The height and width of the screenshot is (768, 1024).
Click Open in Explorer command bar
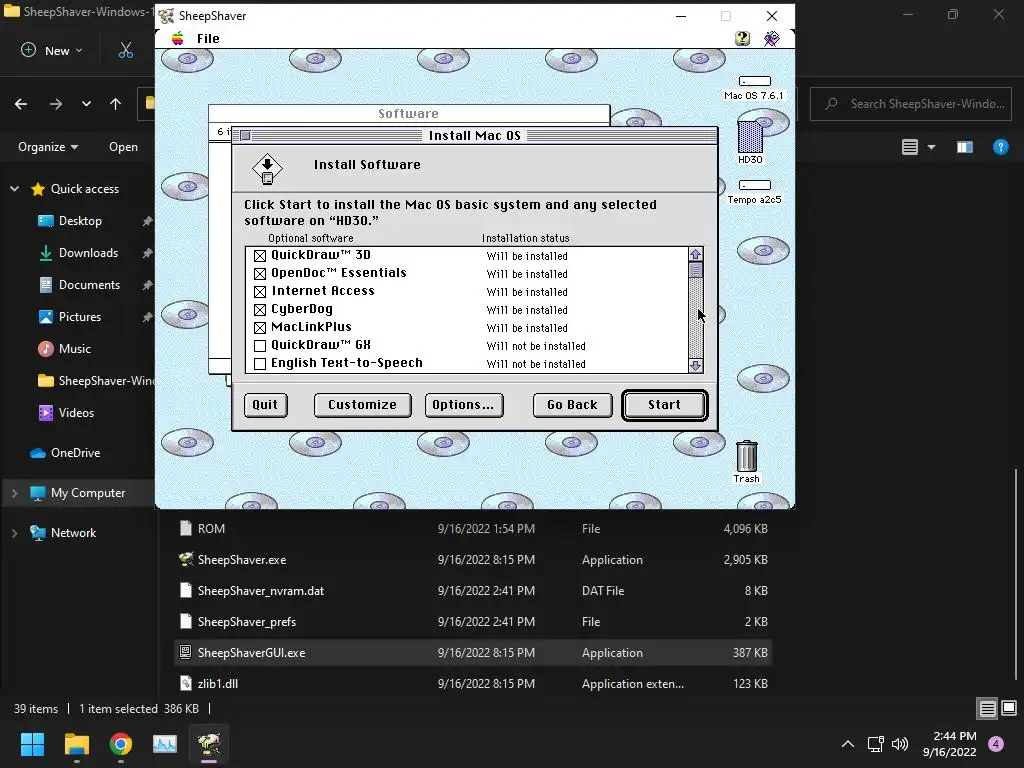pyautogui.click(x=123, y=147)
